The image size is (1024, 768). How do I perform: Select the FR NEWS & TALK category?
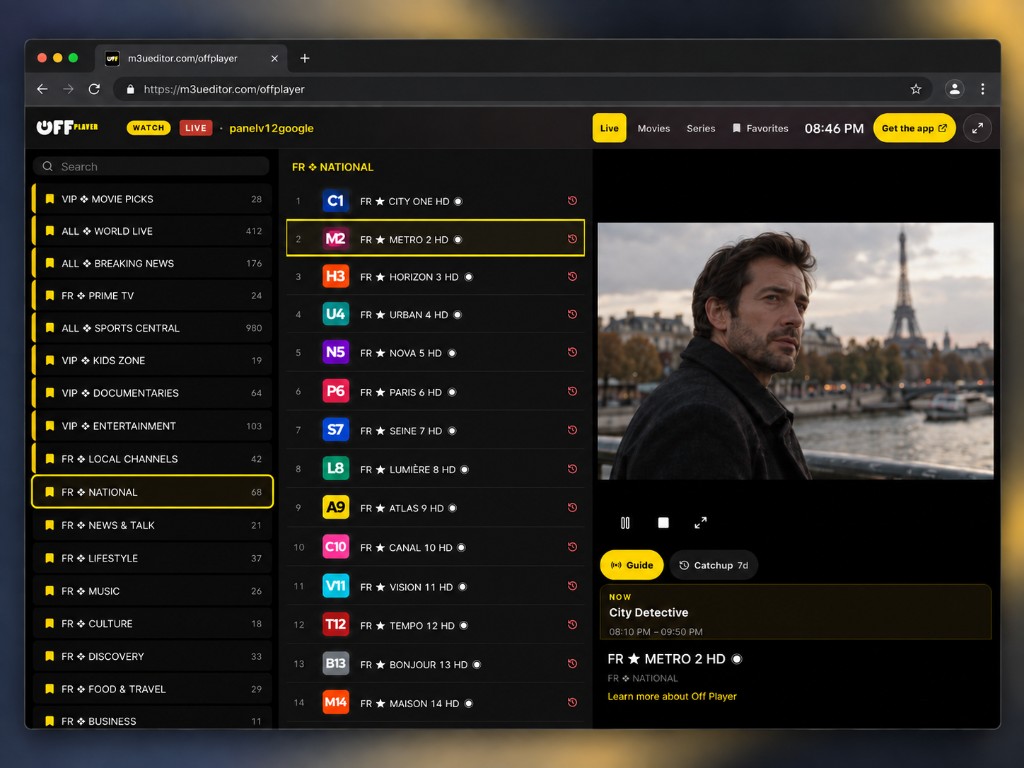click(x=152, y=525)
